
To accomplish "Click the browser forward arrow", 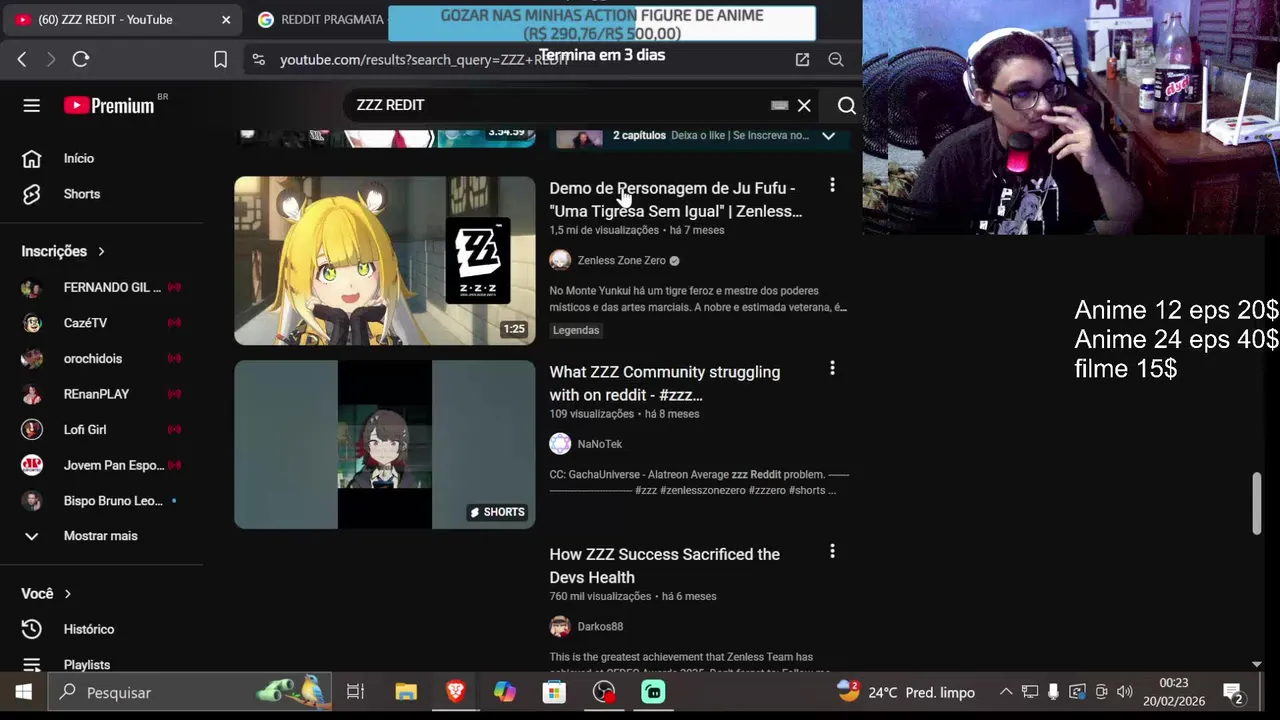I will pyautogui.click(x=51, y=60).
